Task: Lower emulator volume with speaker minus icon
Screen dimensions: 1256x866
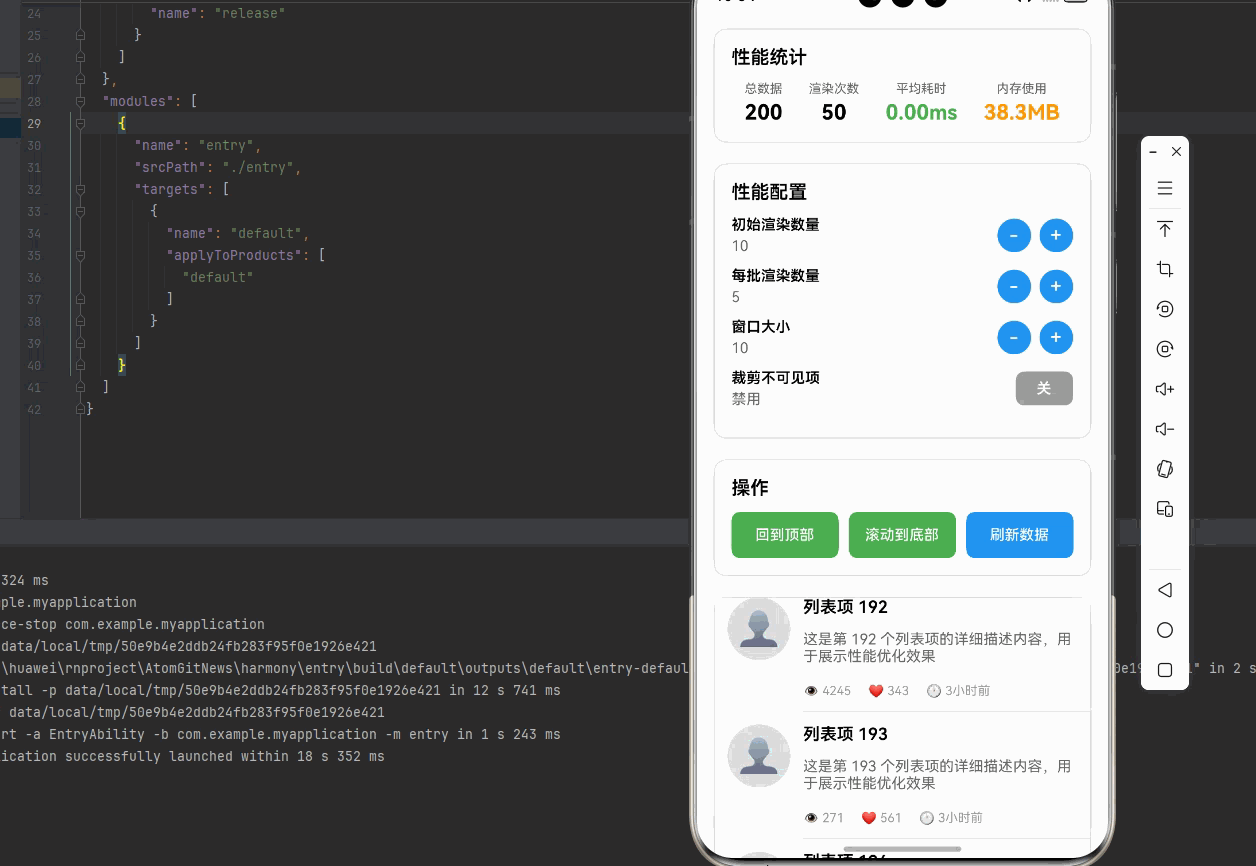Action: point(1164,429)
